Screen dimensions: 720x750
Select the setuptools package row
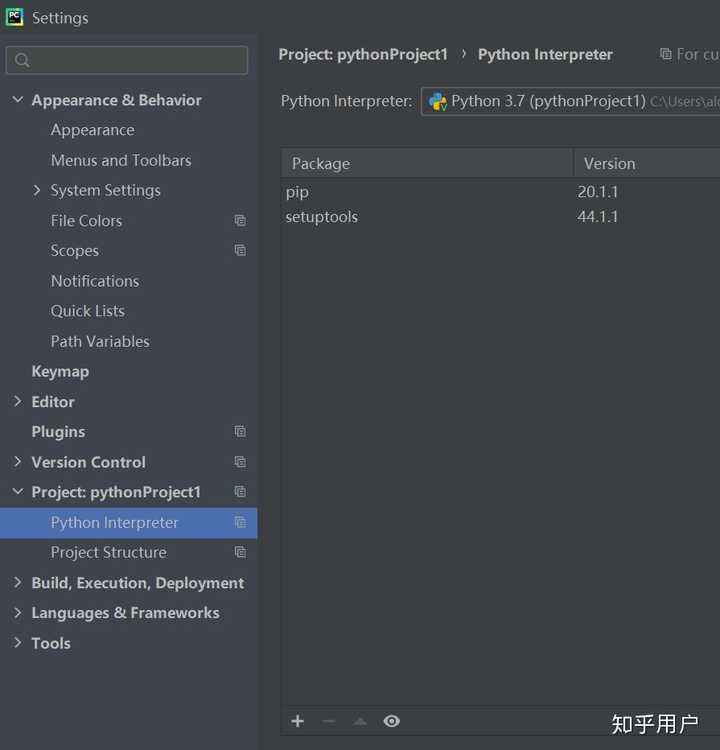500,217
